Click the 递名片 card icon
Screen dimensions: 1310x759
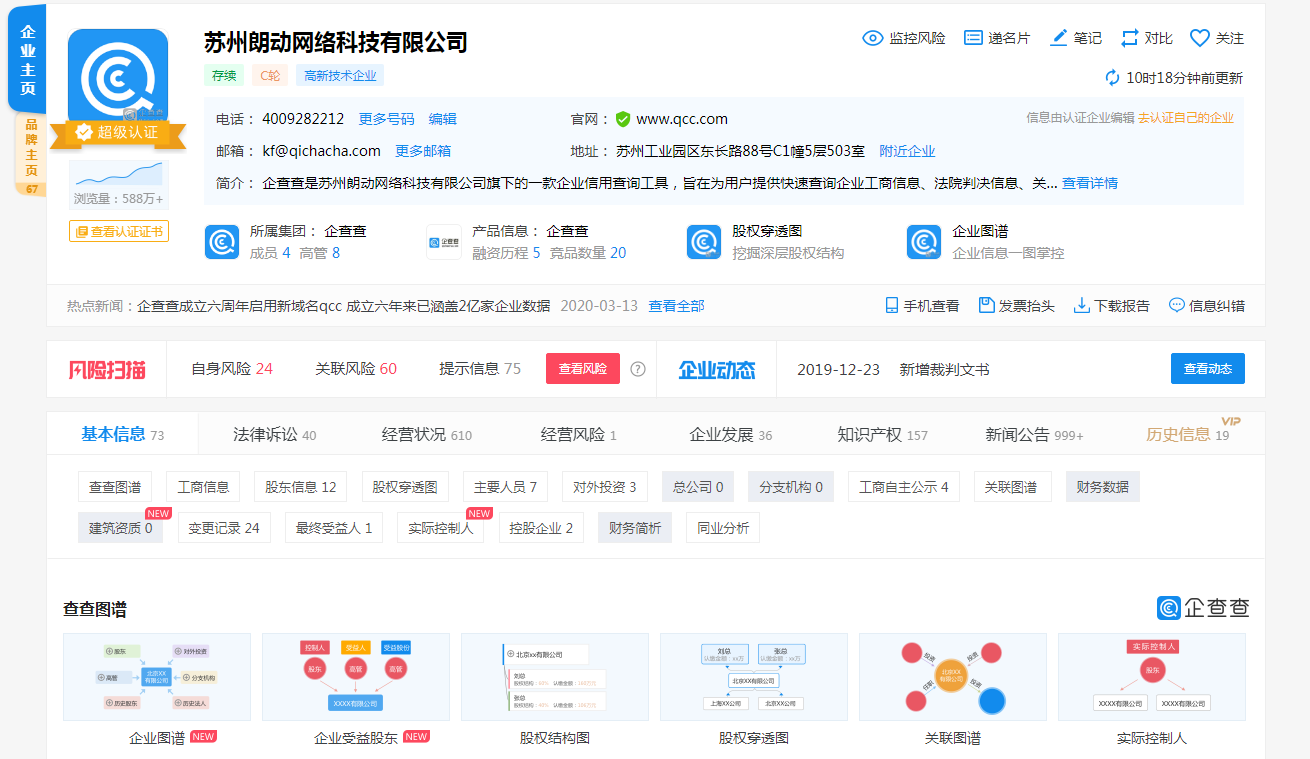973,38
